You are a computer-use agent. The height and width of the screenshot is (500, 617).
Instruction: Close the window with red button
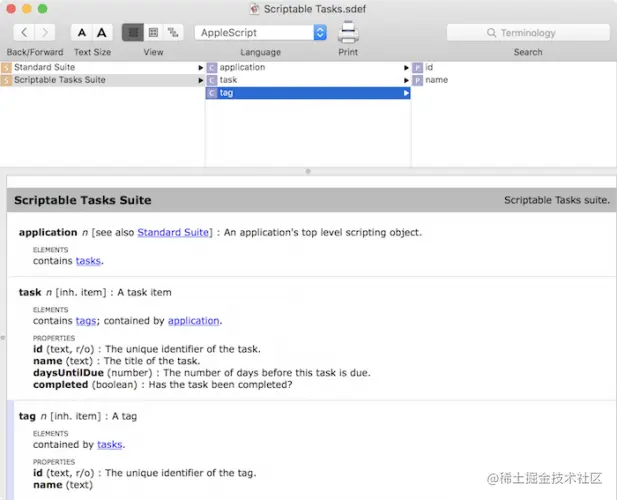tap(11, 9)
